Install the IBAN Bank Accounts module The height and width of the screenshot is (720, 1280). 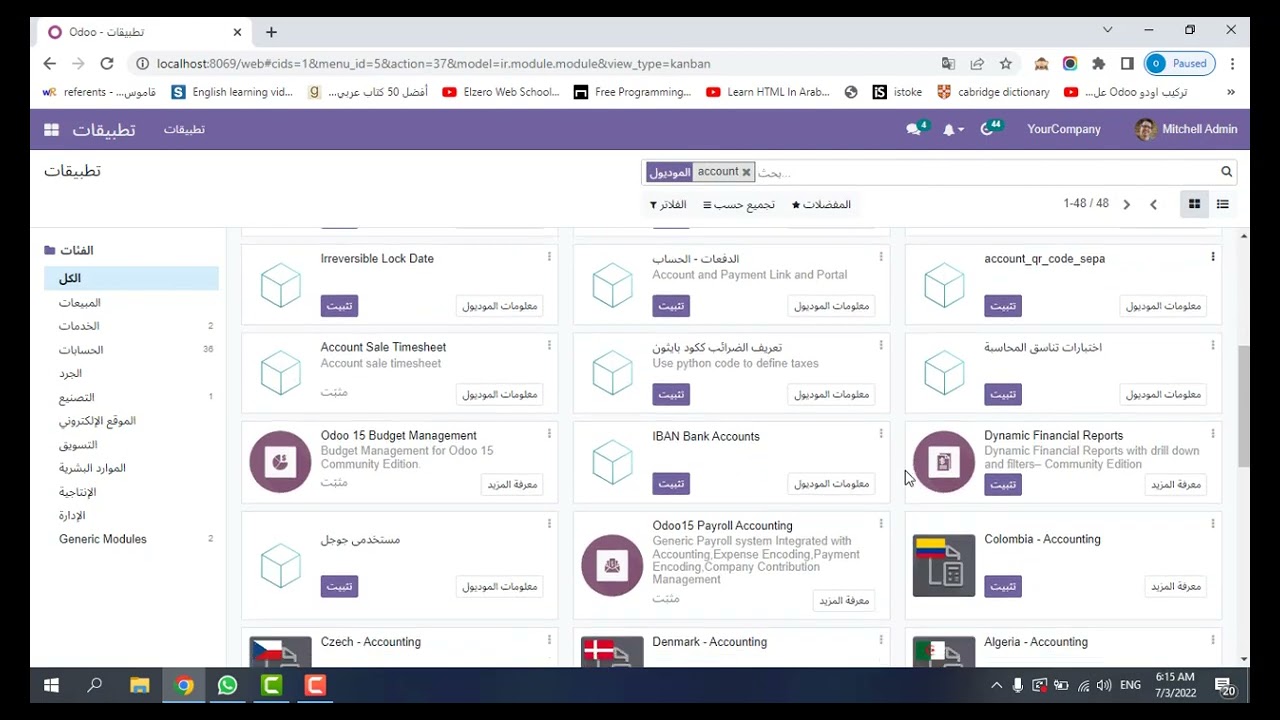tap(671, 484)
